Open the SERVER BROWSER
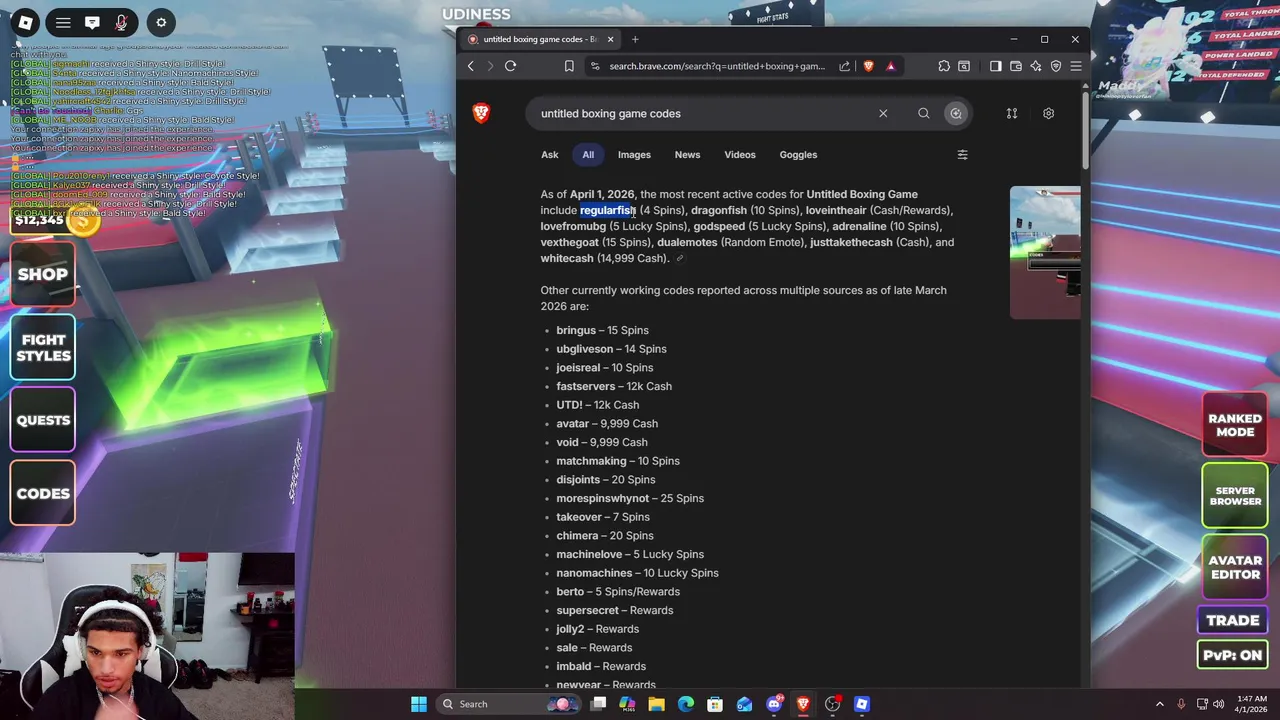Viewport: 1280px width, 720px height. [x=1235, y=496]
